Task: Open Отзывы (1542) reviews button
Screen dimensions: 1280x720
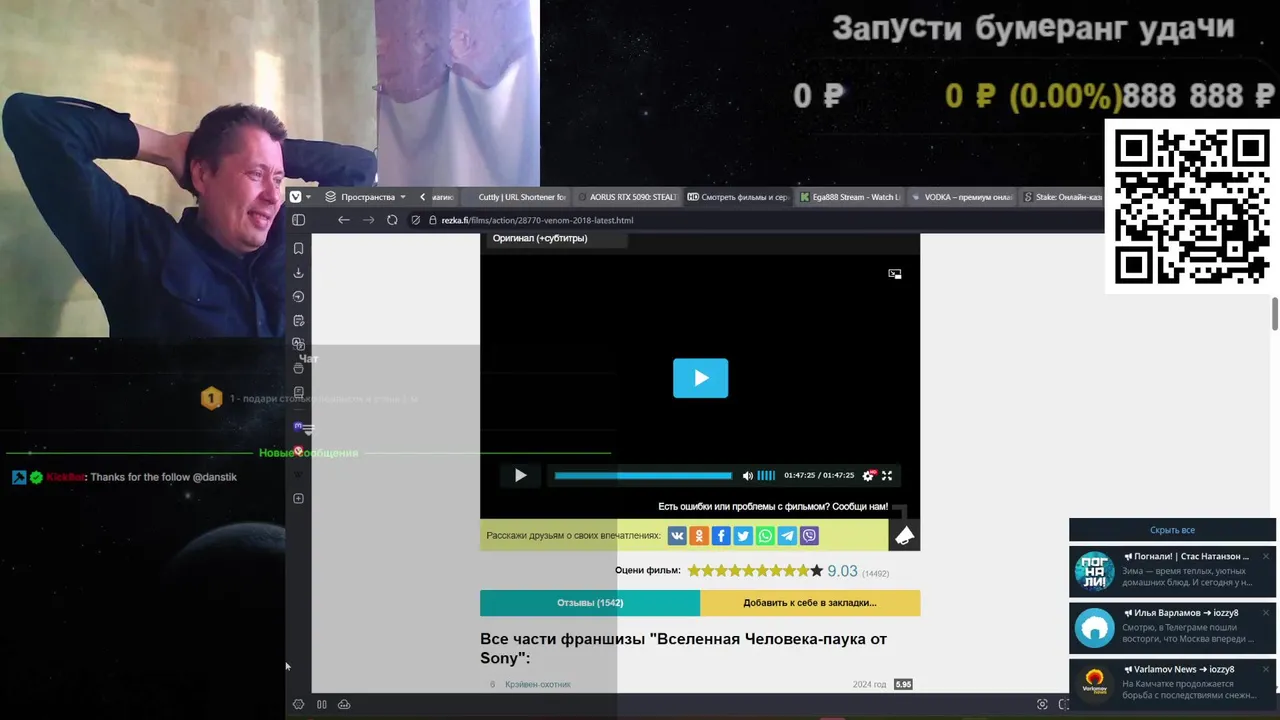Action: [x=590, y=603]
